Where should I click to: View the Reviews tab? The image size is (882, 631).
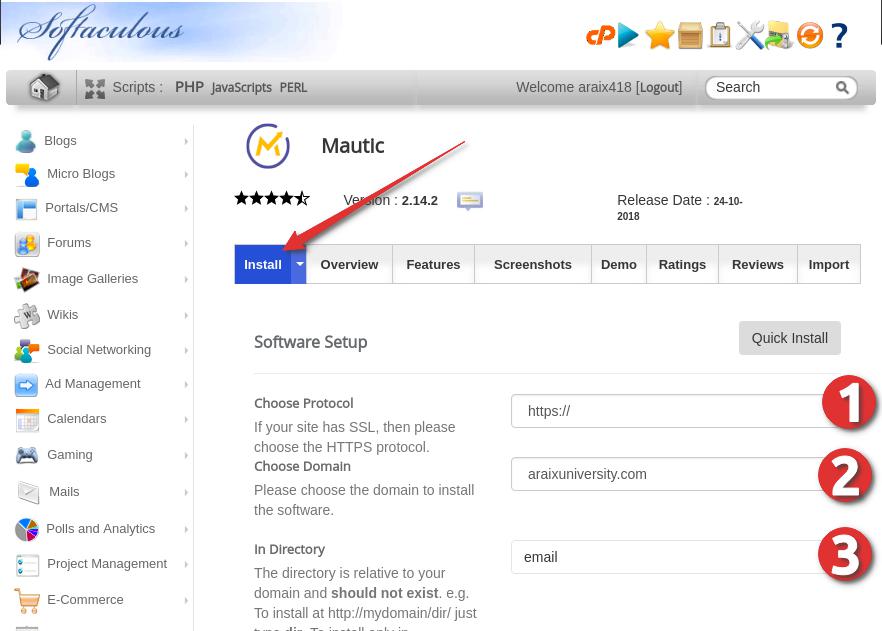[758, 264]
